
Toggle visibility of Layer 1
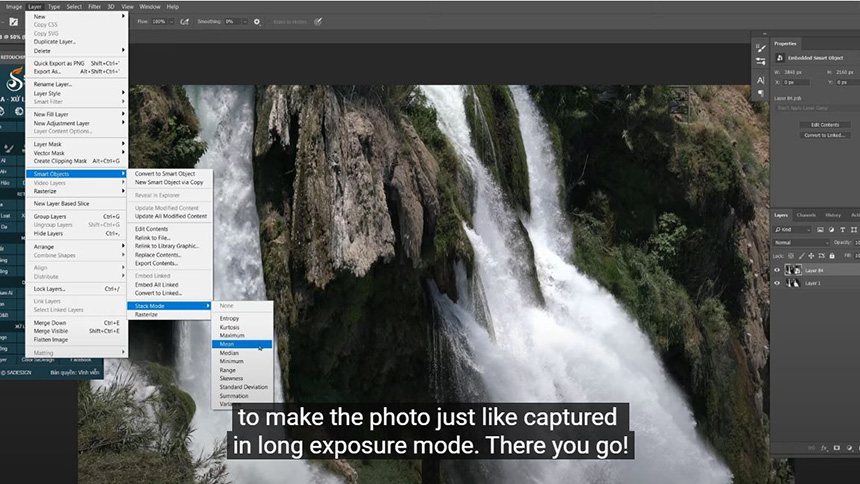(777, 283)
